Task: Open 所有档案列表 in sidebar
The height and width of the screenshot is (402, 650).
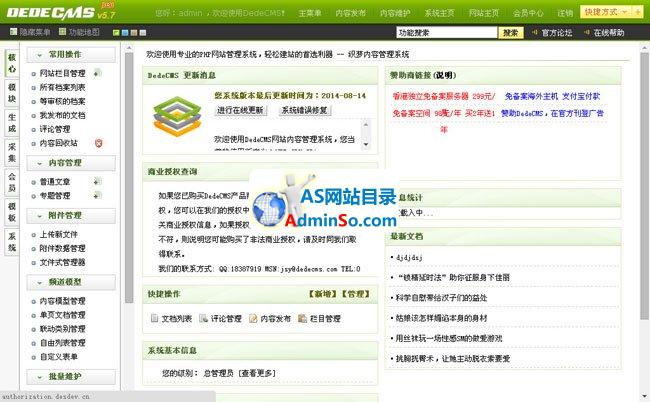Action: click(62, 87)
